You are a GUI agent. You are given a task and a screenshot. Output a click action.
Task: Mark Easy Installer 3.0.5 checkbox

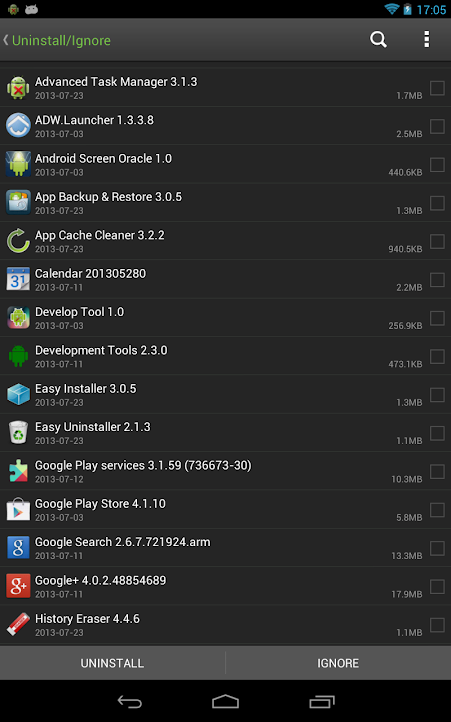(437, 395)
